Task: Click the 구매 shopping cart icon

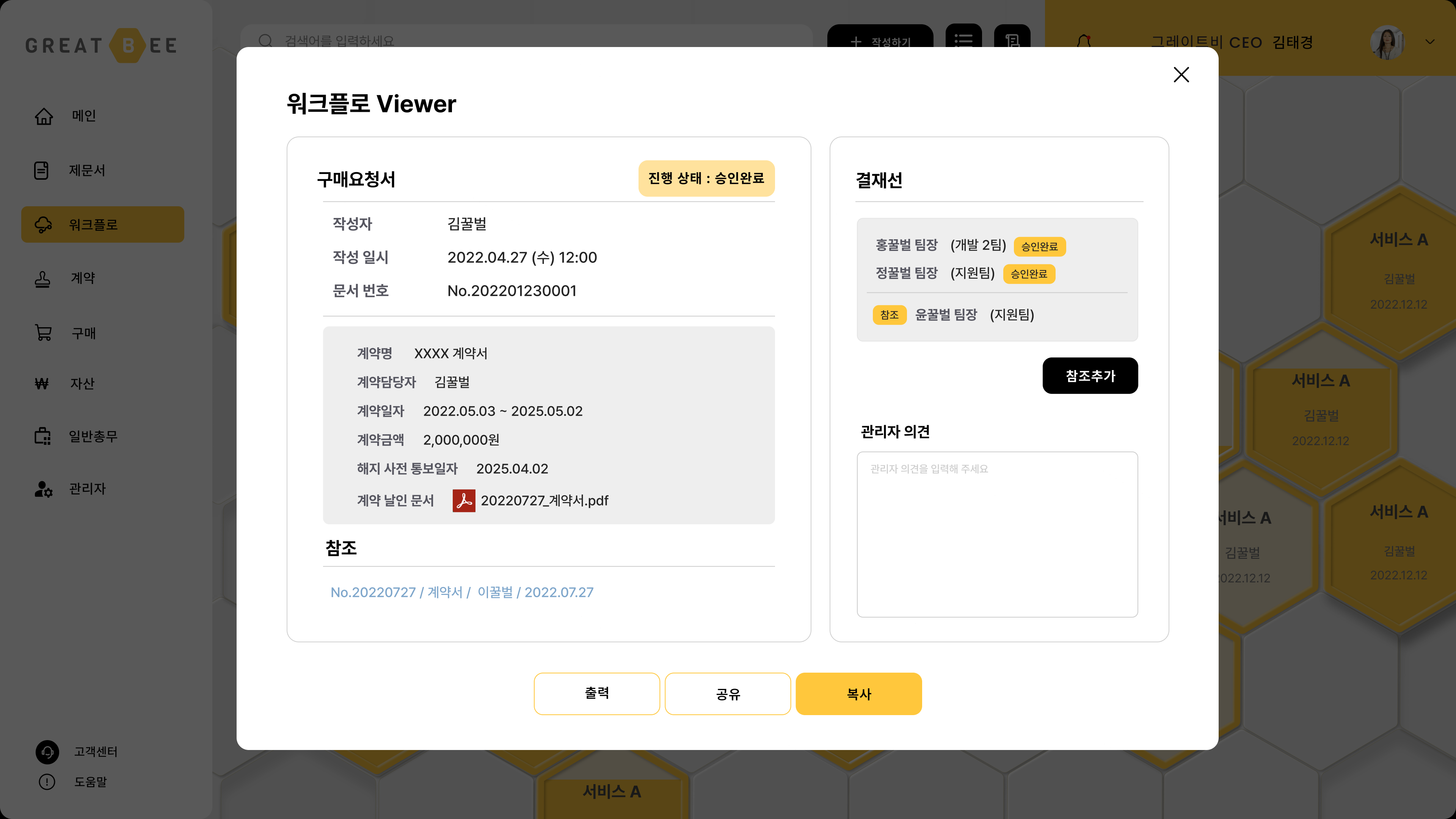Action: pos(44,333)
